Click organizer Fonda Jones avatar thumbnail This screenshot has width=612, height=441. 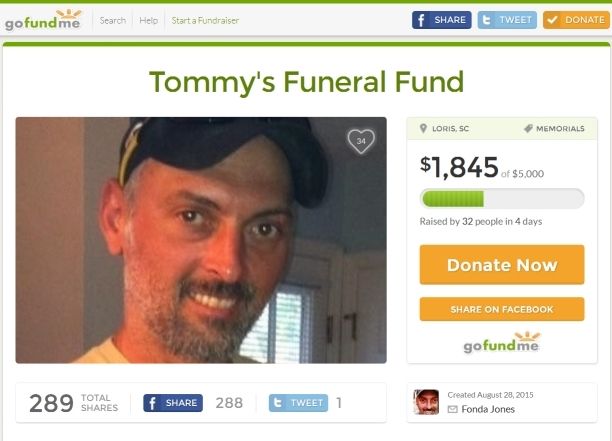click(x=426, y=402)
